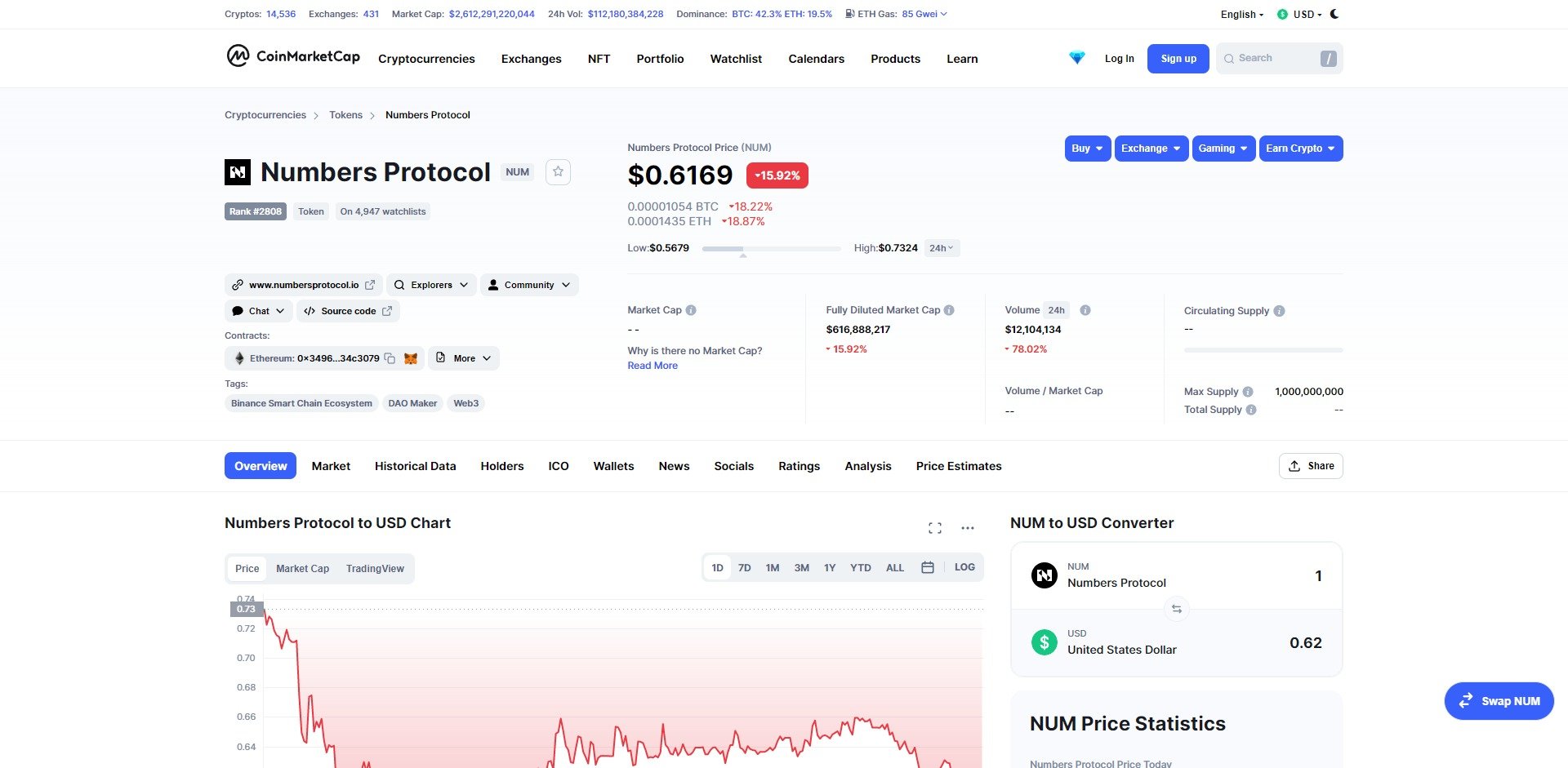Select 1M chart range

click(773, 567)
